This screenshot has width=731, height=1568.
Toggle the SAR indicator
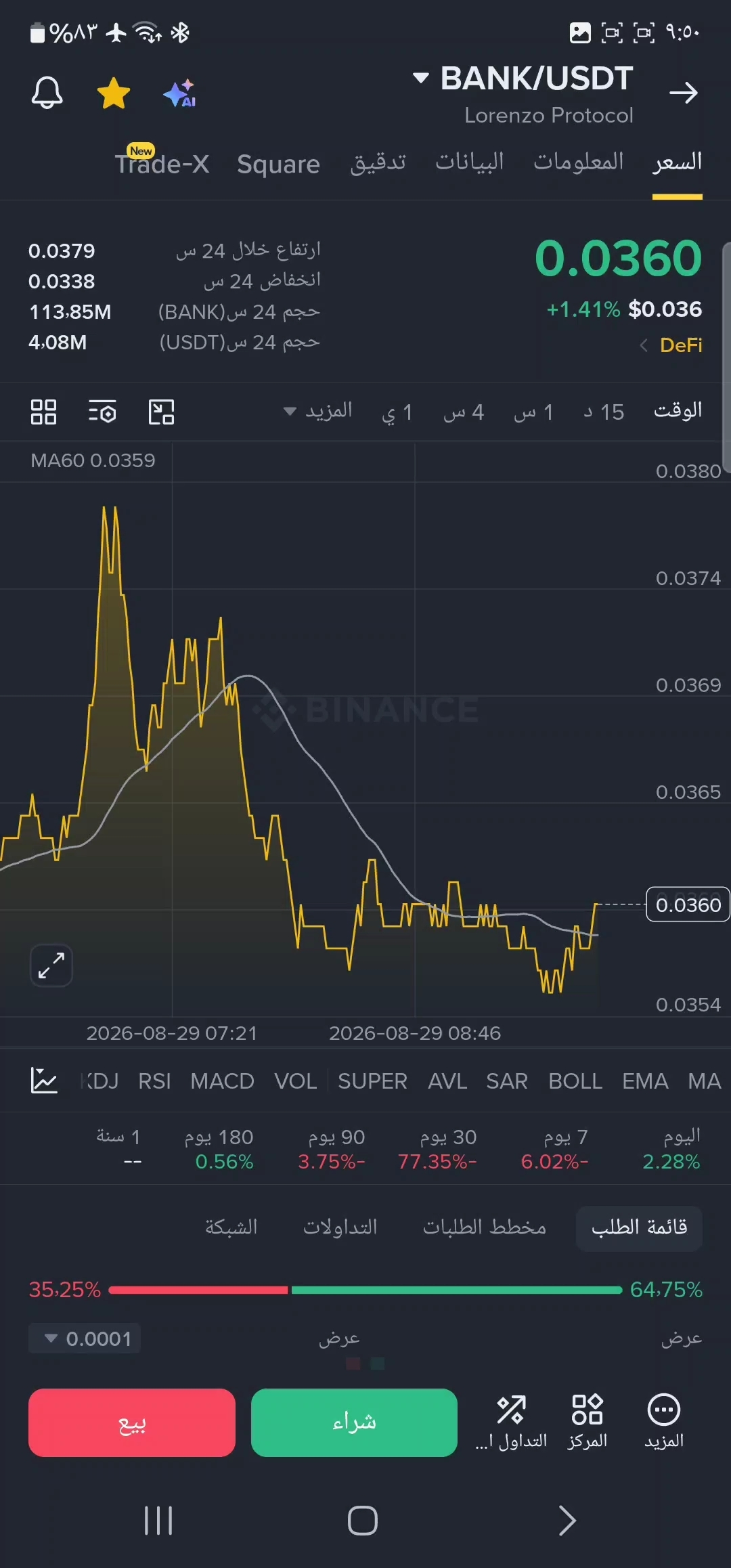click(x=506, y=1081)
